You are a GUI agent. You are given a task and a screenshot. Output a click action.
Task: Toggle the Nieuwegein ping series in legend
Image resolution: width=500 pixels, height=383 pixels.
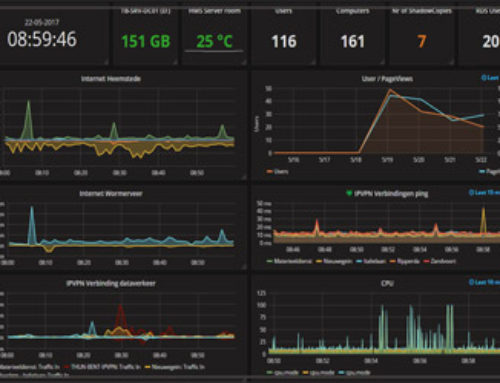(338, 261)
